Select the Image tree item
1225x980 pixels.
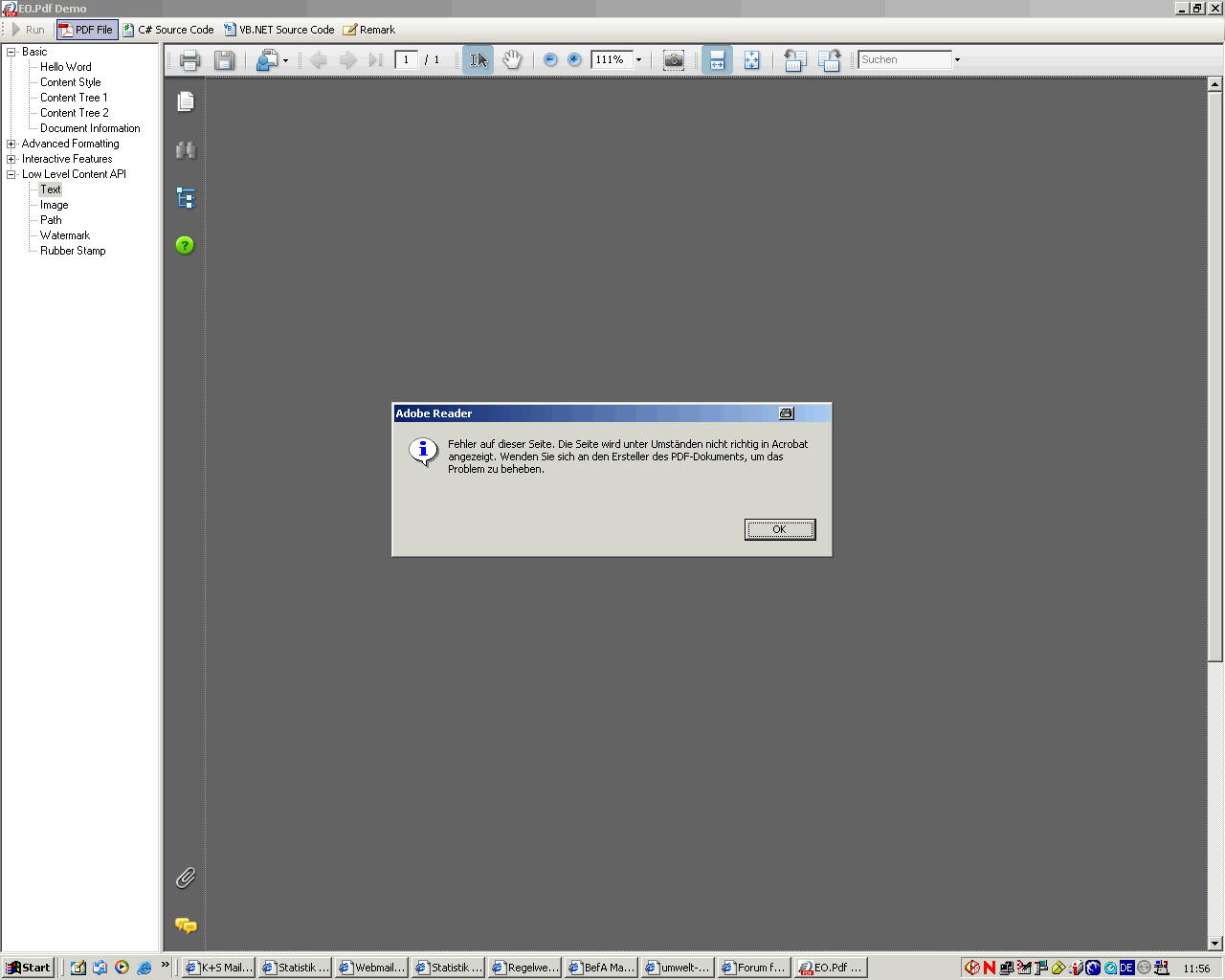54,205
